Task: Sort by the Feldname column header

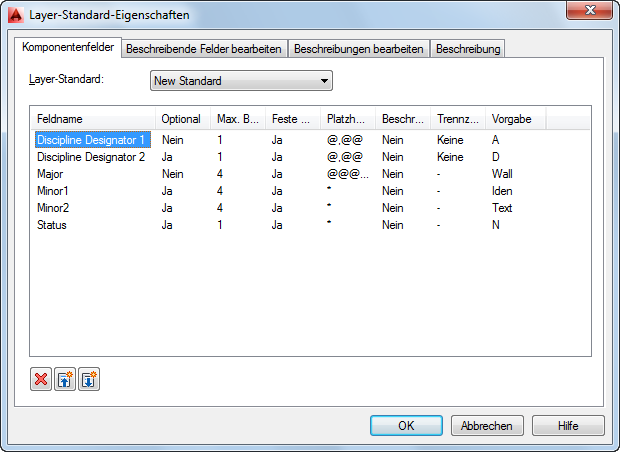Action: pyautogui.click(x=93, y=119)
